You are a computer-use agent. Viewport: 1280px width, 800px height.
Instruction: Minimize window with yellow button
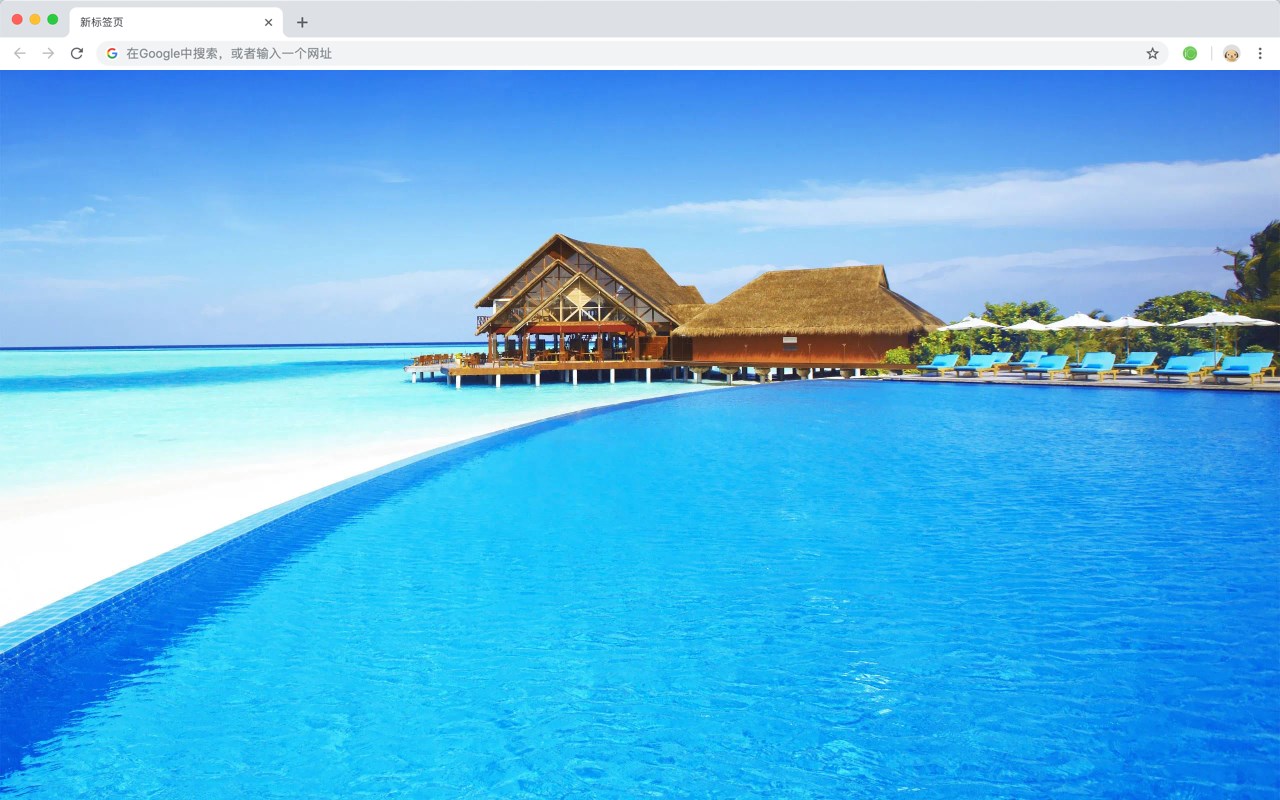tap(35, 19)
